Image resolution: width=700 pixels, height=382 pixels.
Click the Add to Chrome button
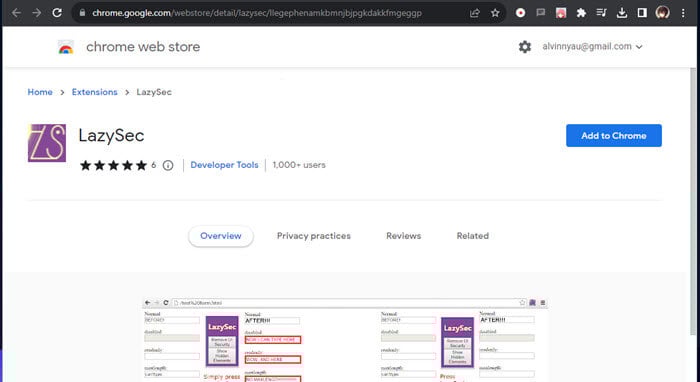(614, 136)
